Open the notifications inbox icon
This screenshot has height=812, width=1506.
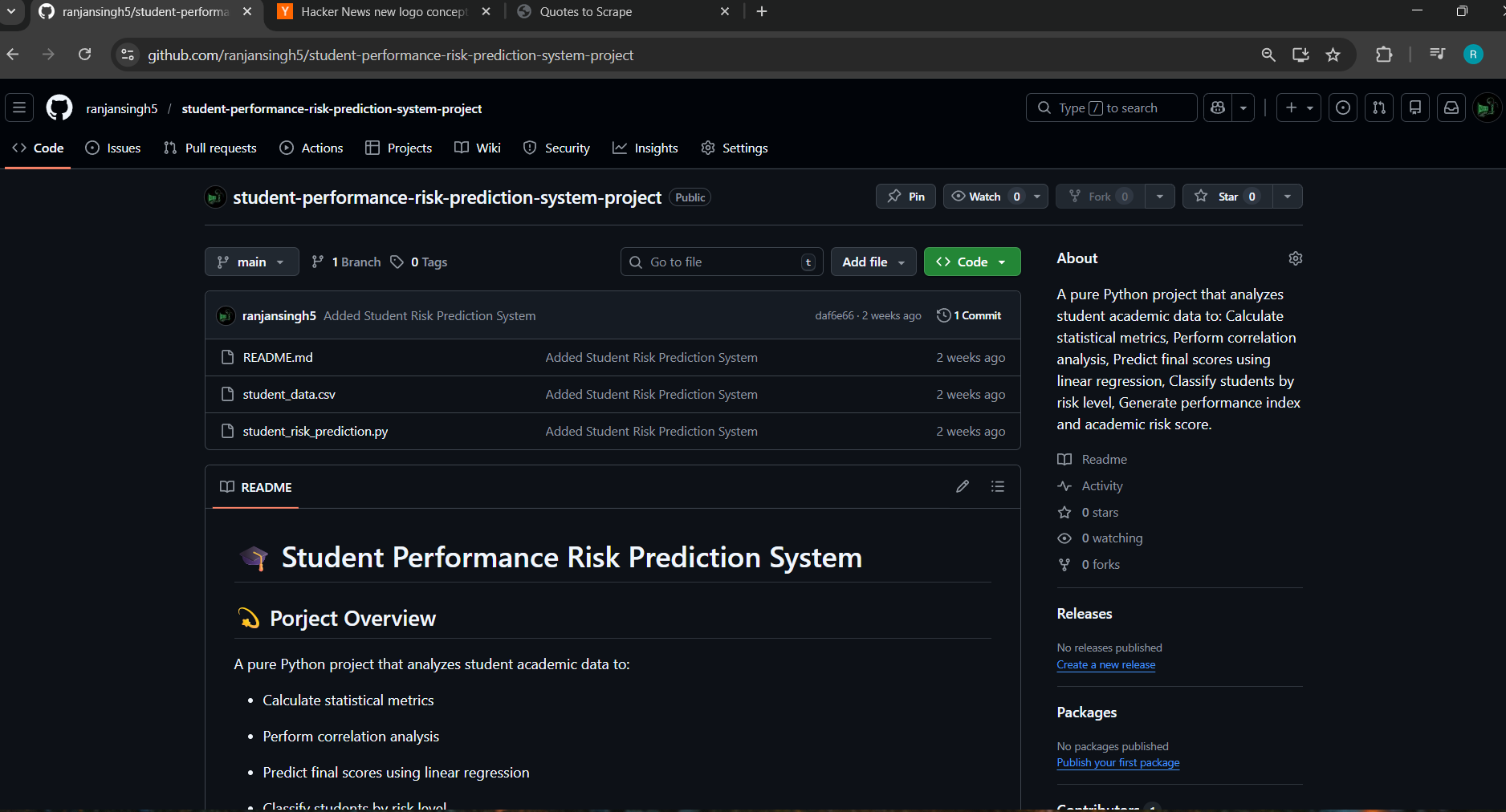pos(1451,108)
